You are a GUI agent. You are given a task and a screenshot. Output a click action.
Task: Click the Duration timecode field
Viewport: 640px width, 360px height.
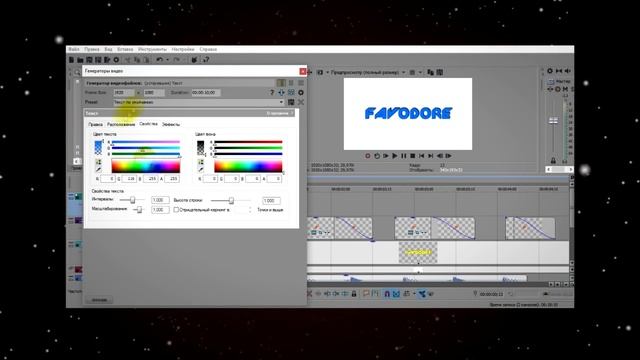click(x=206, y=93)
